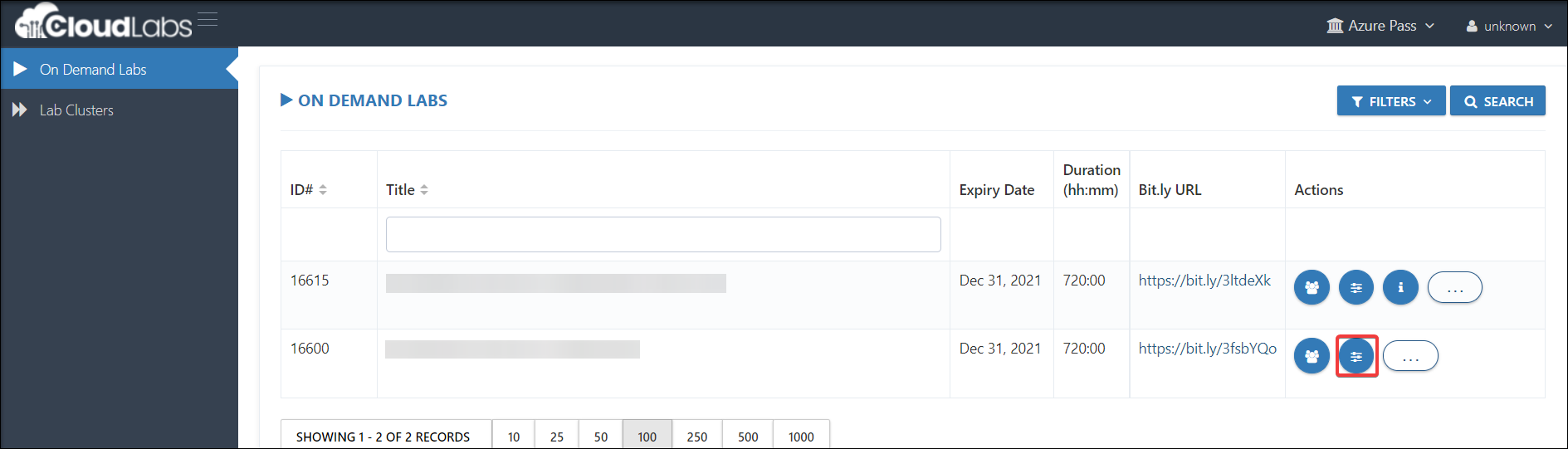Image resolution: width=1568 pixels, height=449 pixels.
Task: Select On Demand Labs in sidebar
Action: tap(120, 69)
